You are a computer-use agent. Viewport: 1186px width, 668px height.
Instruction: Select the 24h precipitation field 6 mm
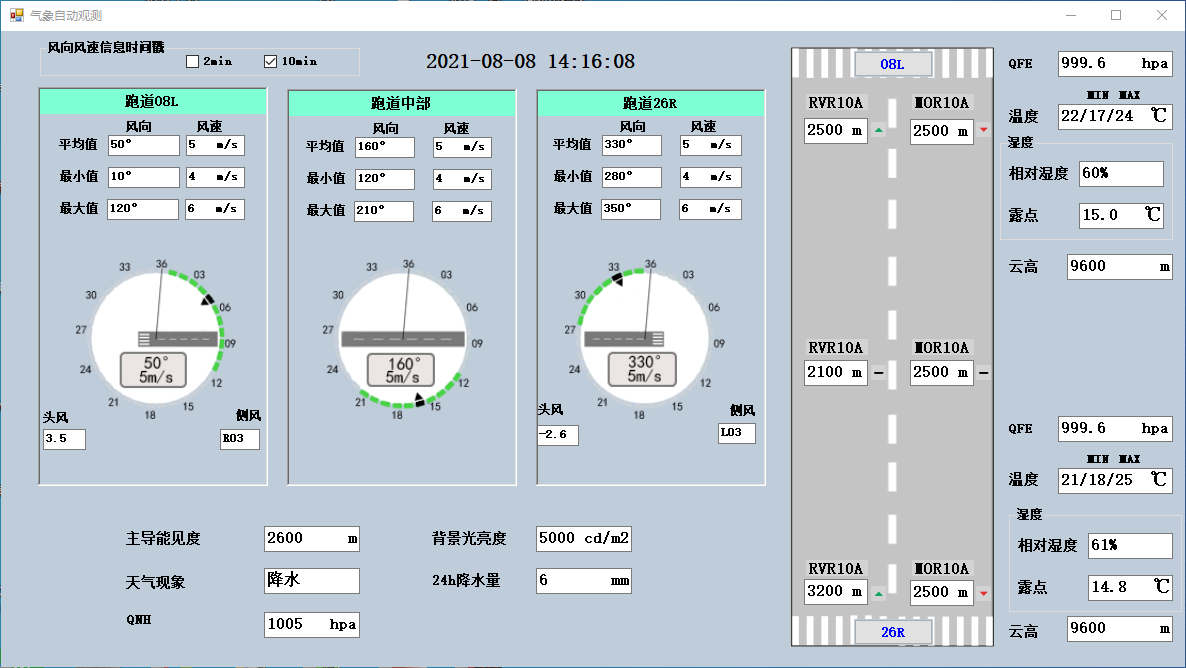(583, 581)
